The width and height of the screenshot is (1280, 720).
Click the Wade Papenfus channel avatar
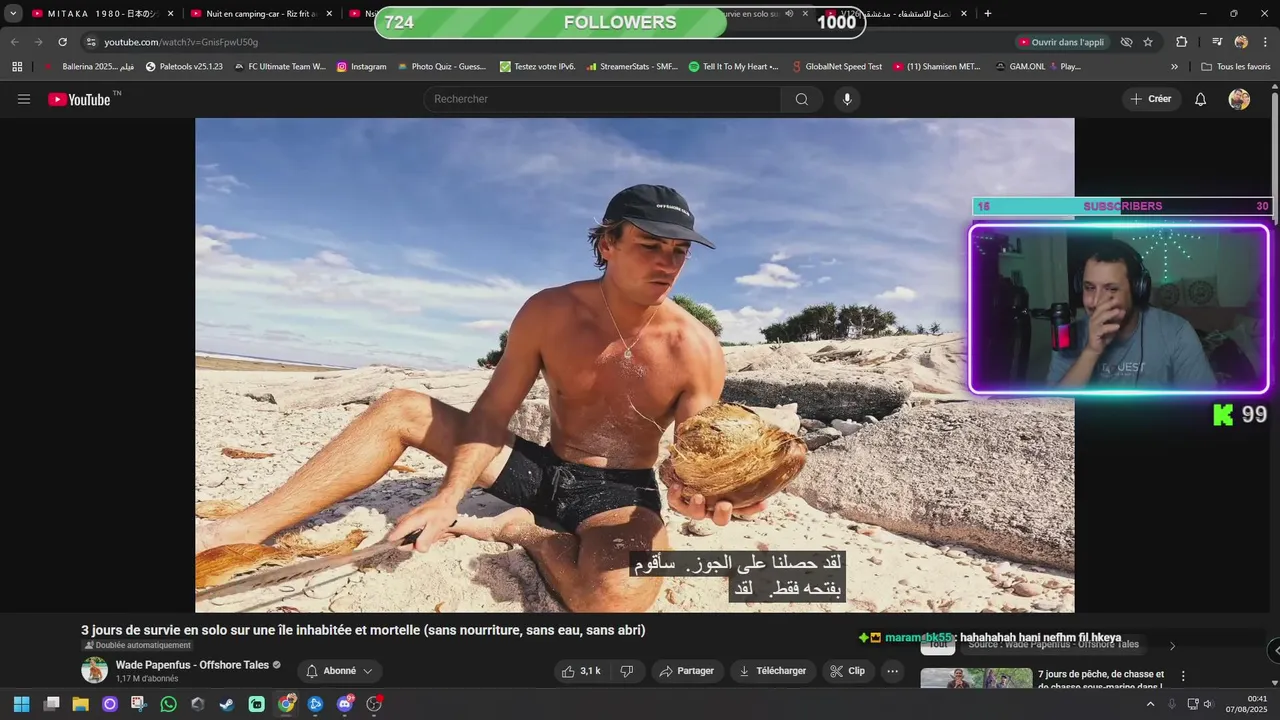pos(95,671)
